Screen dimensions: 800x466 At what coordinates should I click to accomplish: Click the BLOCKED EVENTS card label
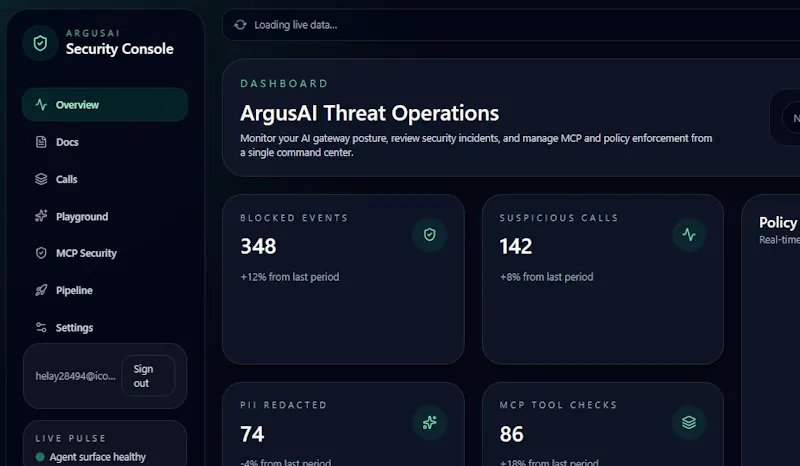tap(294, 218)
